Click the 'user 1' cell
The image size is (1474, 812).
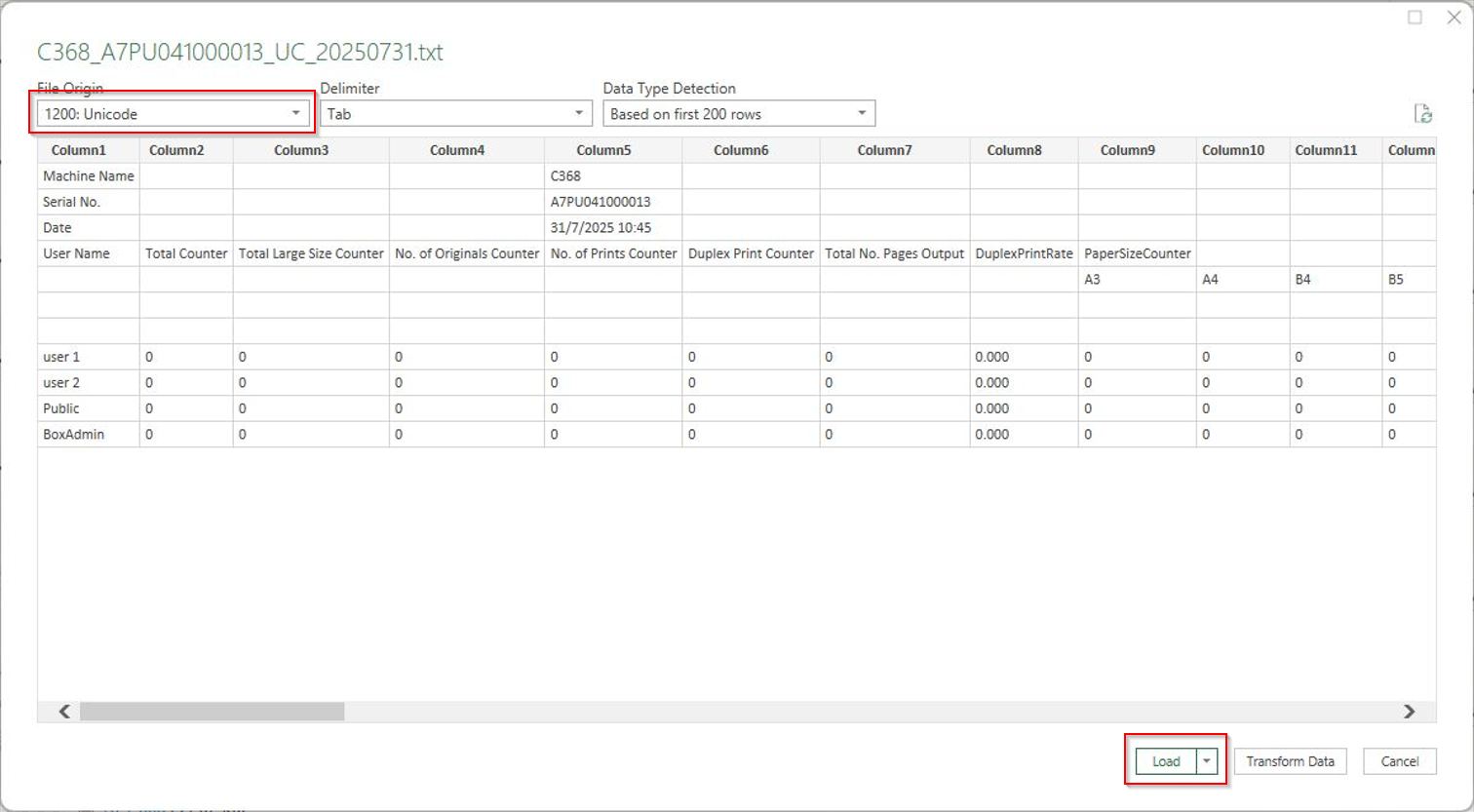point(62,357)
